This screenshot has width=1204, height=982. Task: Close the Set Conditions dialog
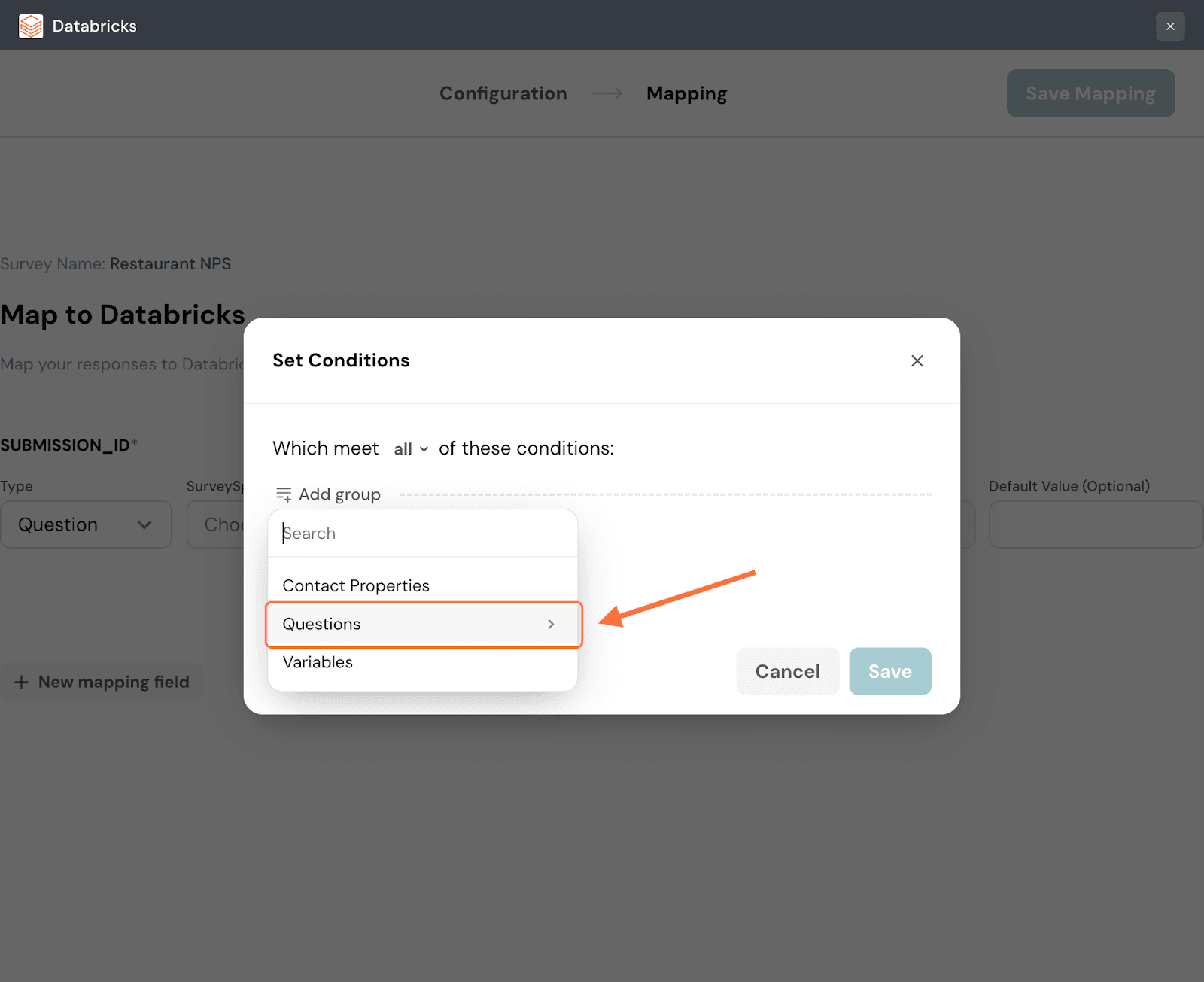[x=917, y=361]
